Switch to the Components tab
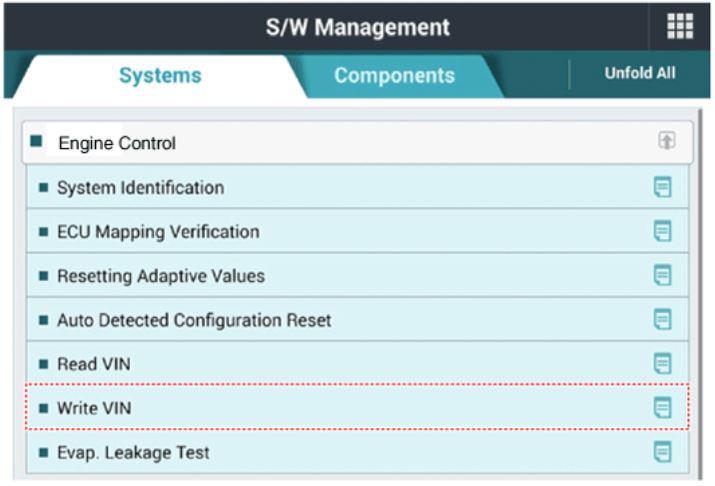Viewport: 715px width, 486px height. (394, 75)
